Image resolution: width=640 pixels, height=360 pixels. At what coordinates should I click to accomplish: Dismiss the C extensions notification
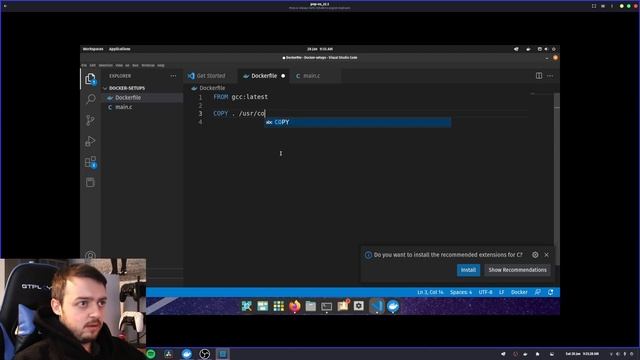tap(547, 255)
